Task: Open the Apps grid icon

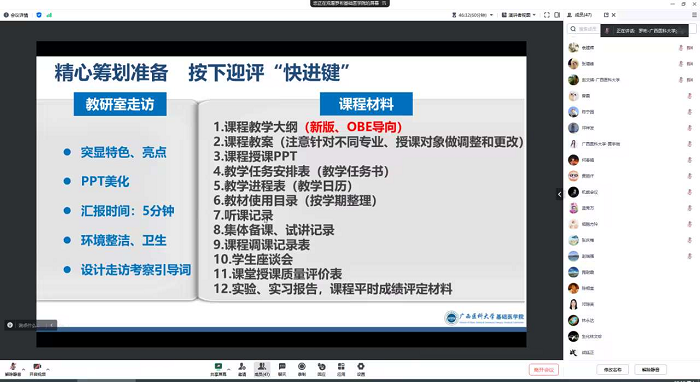Action: (x=341, y=369)
